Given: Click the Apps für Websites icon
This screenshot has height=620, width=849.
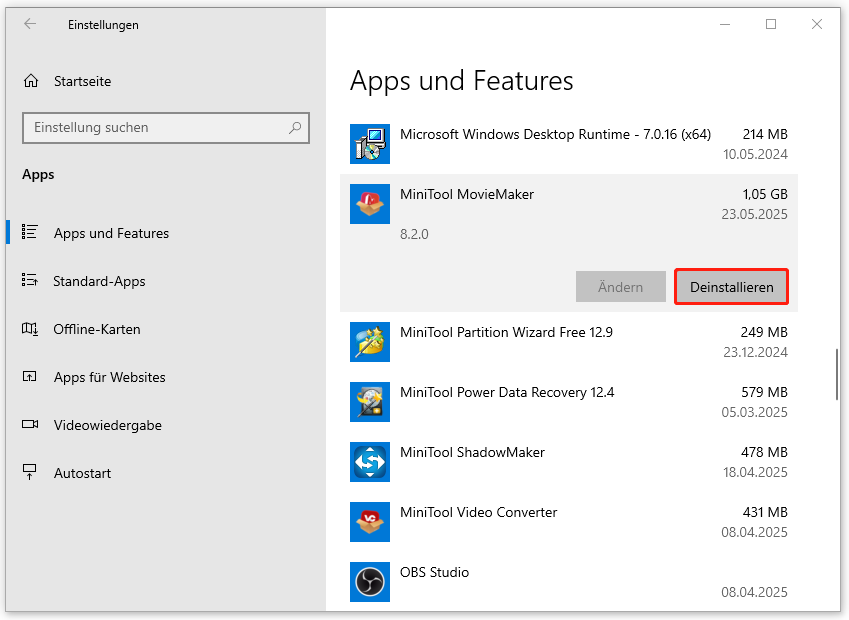Looking at the screenshot, I should [x=30, y=376].
